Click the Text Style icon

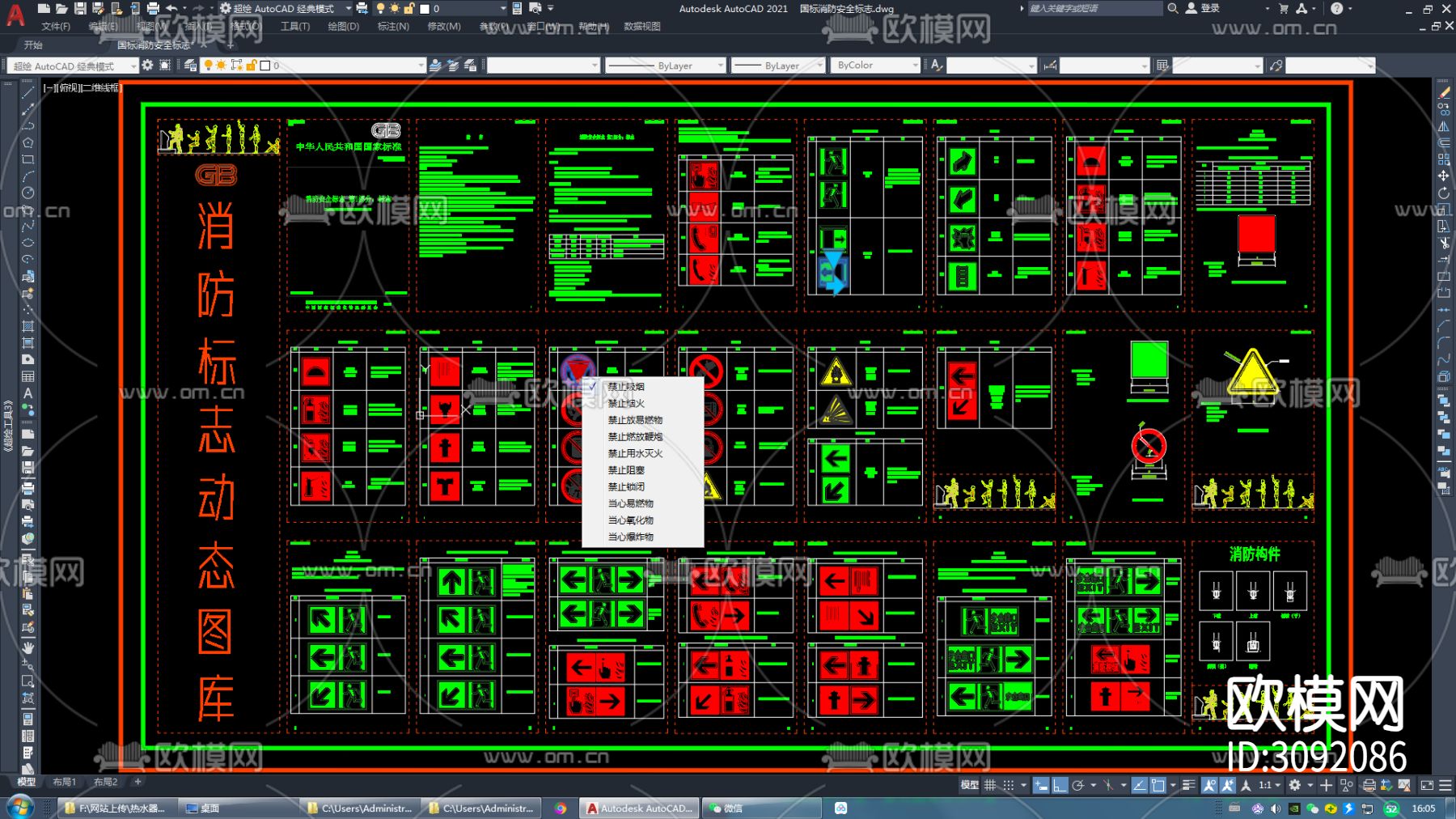(x=937, y=66)
